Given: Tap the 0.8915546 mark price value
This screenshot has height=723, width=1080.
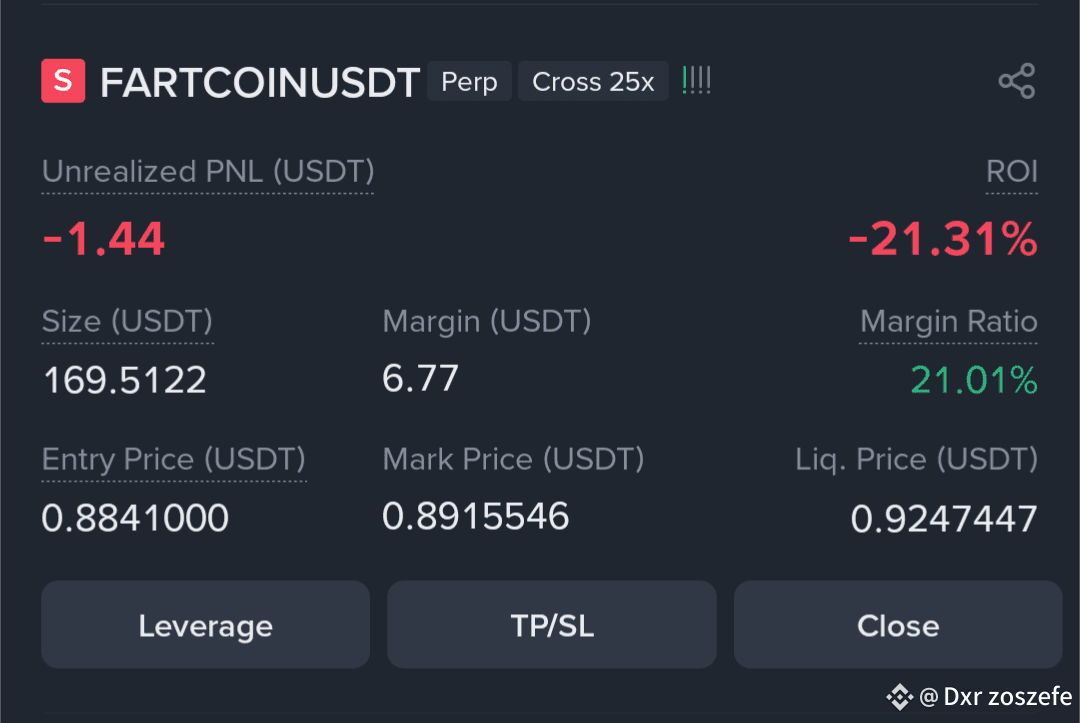Looking at the screenshot, I should coord(475,516).
